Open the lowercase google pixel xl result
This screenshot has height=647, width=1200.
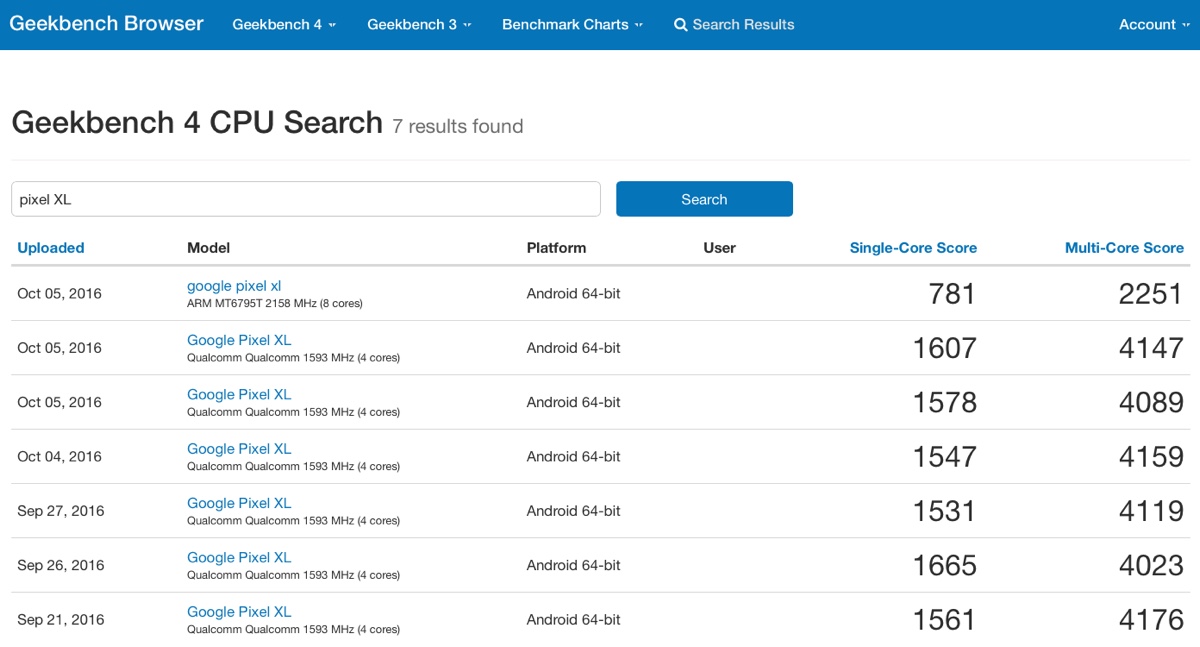(234, 286)
